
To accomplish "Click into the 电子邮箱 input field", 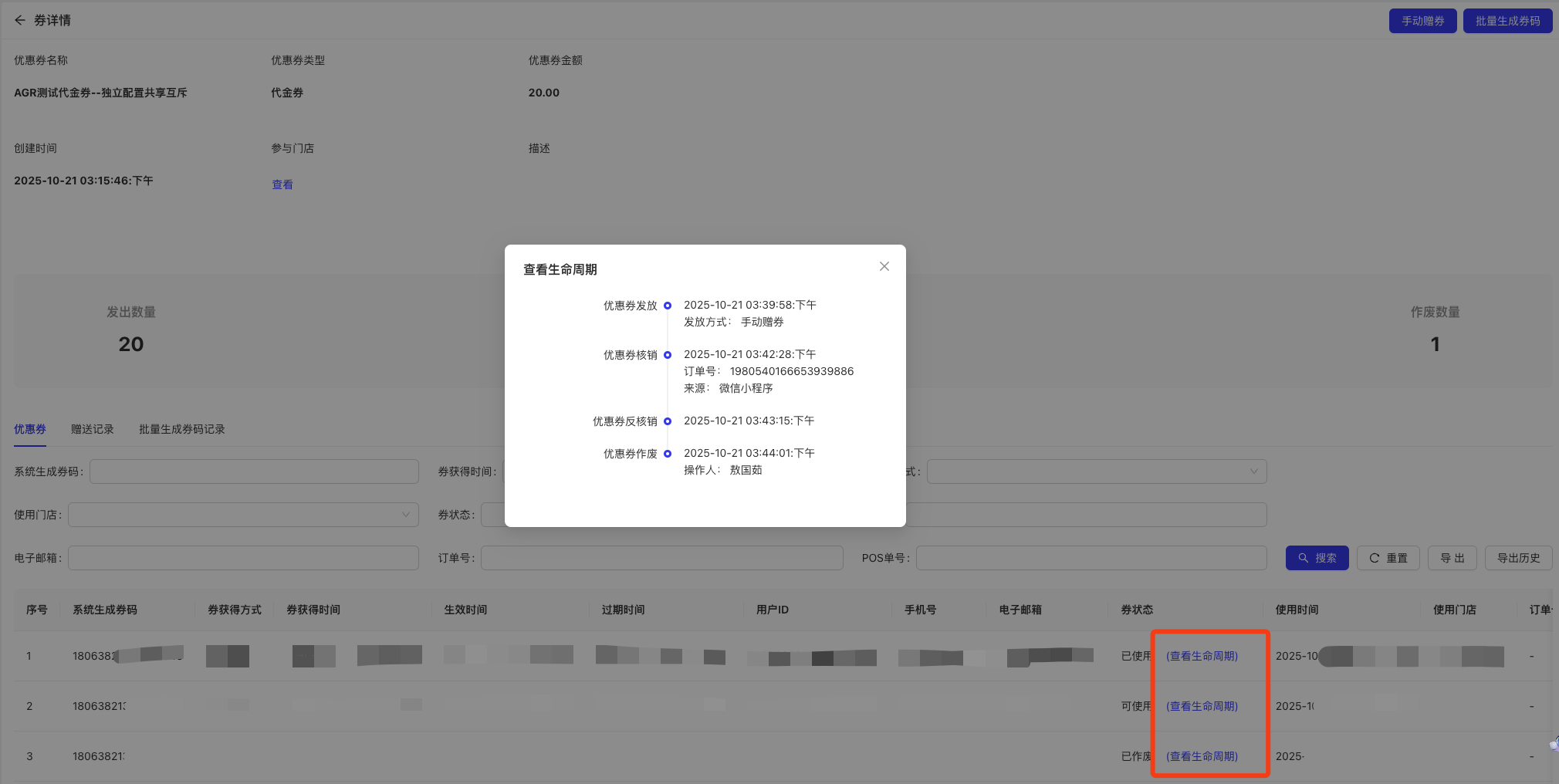I will click(243, 558).
